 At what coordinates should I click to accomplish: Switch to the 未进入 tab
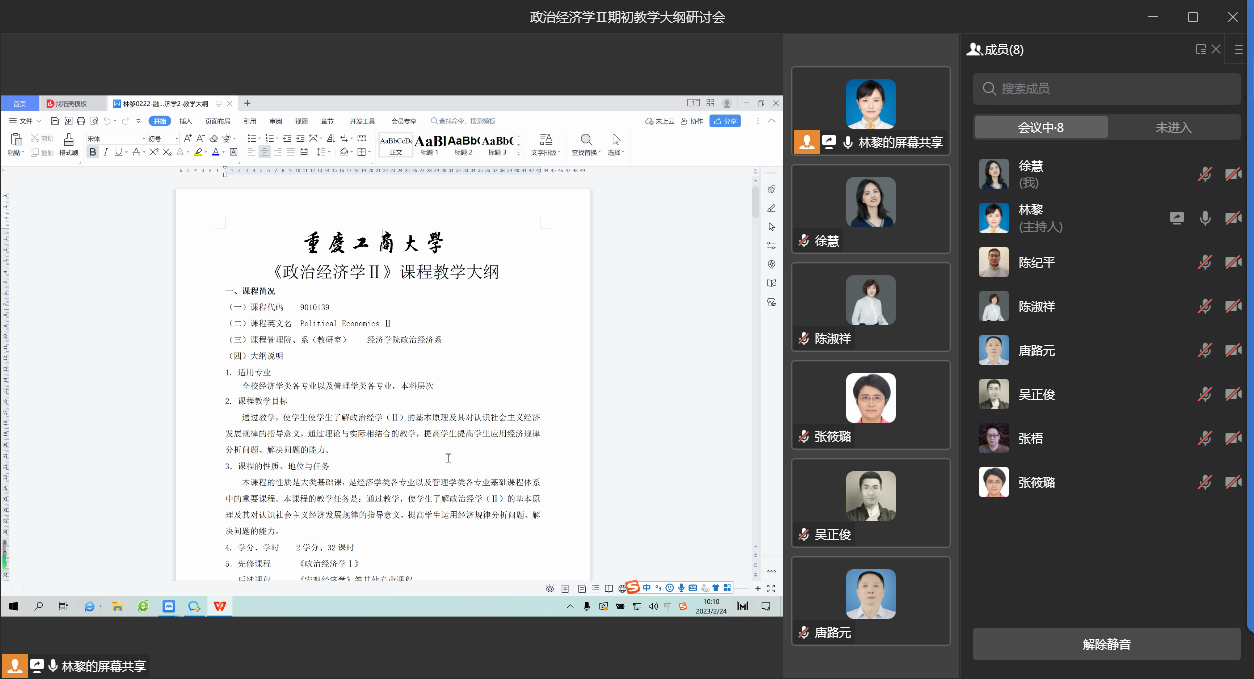[x=1174, y=127]
